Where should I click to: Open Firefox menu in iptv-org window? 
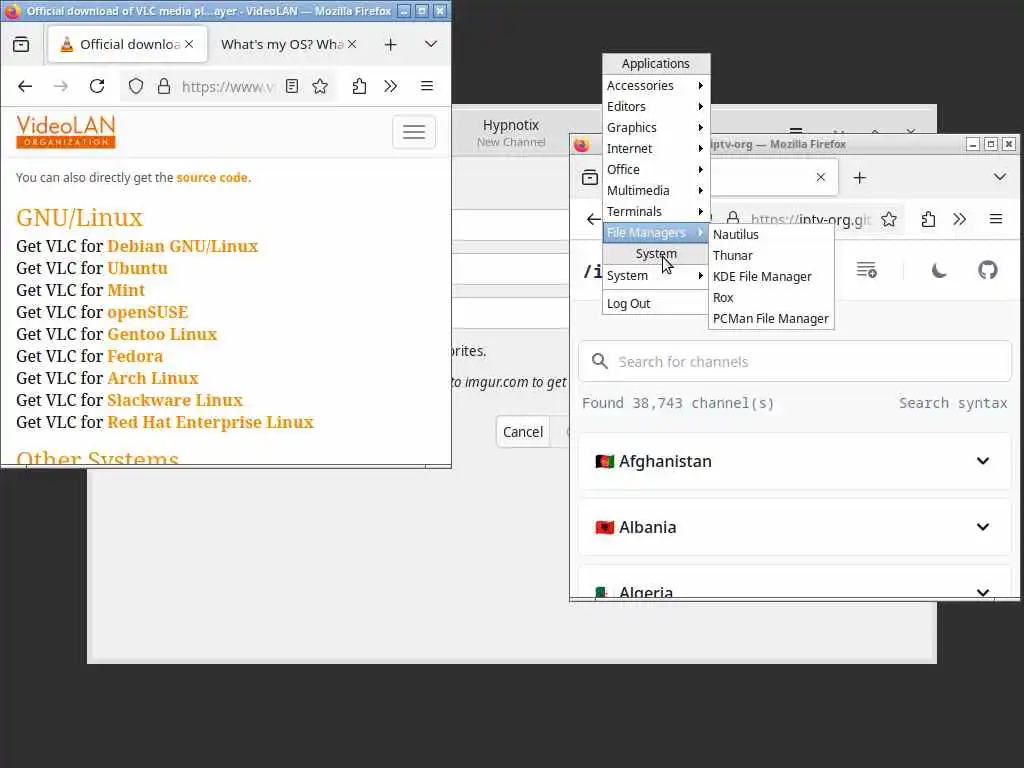click(x=995, y=219)
